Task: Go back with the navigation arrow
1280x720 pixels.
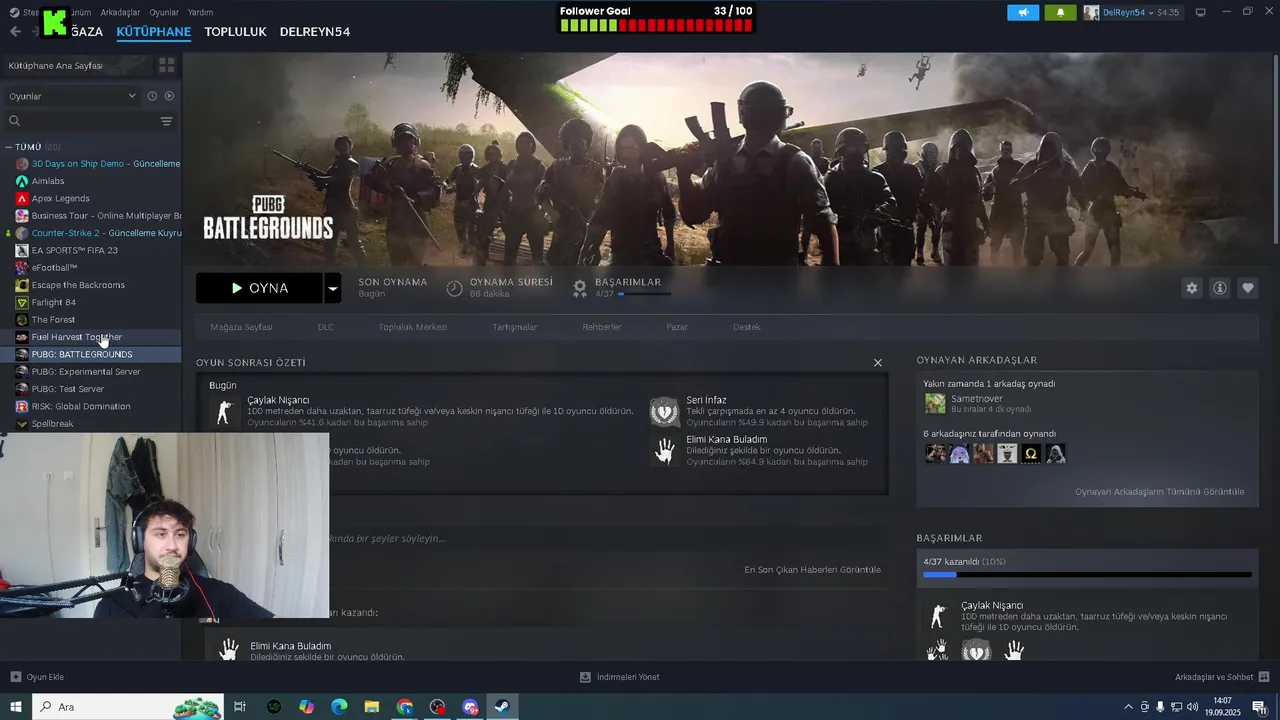Action: [x=15, y=32]
